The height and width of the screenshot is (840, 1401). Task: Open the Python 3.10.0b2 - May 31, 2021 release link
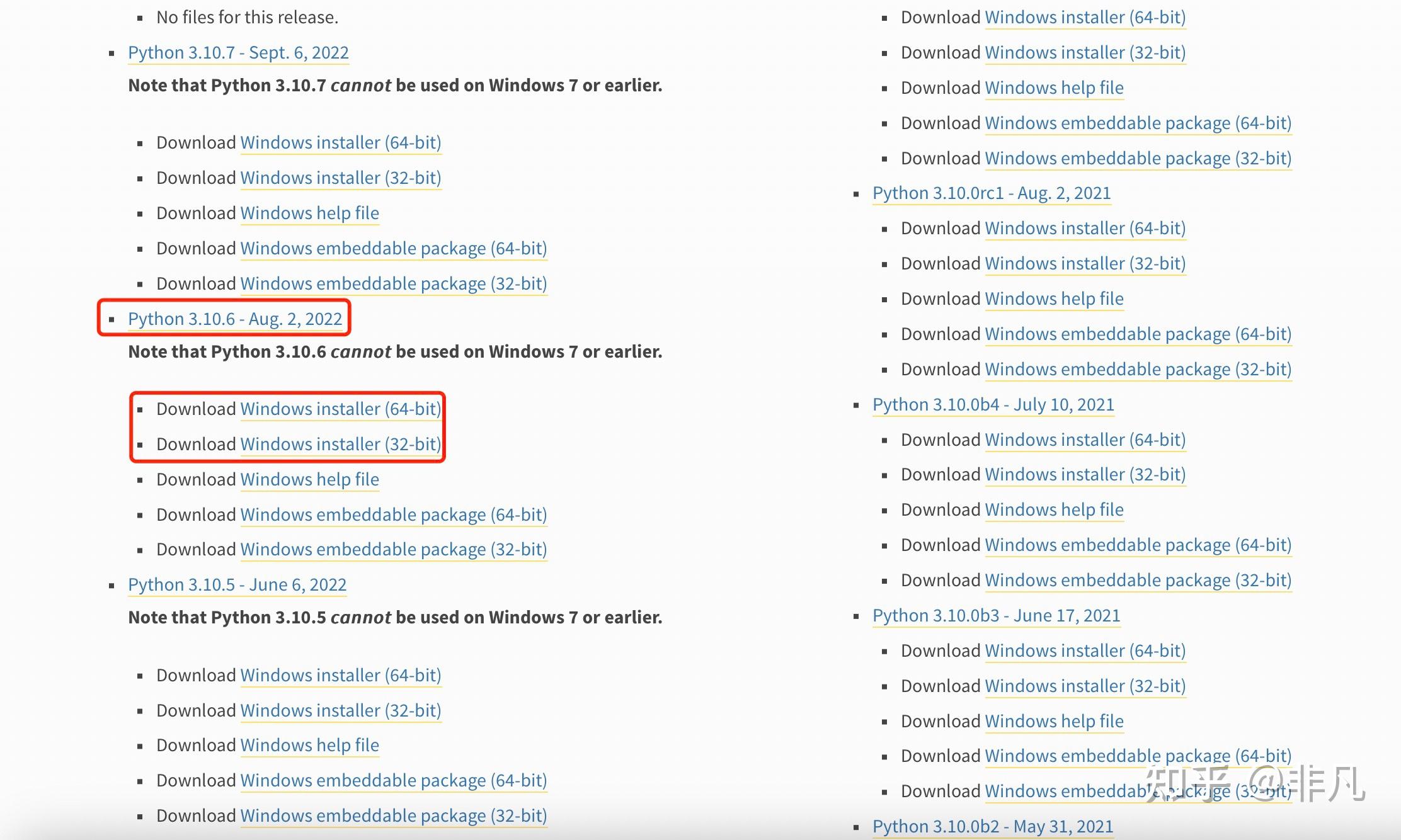(x=993, y=827)
